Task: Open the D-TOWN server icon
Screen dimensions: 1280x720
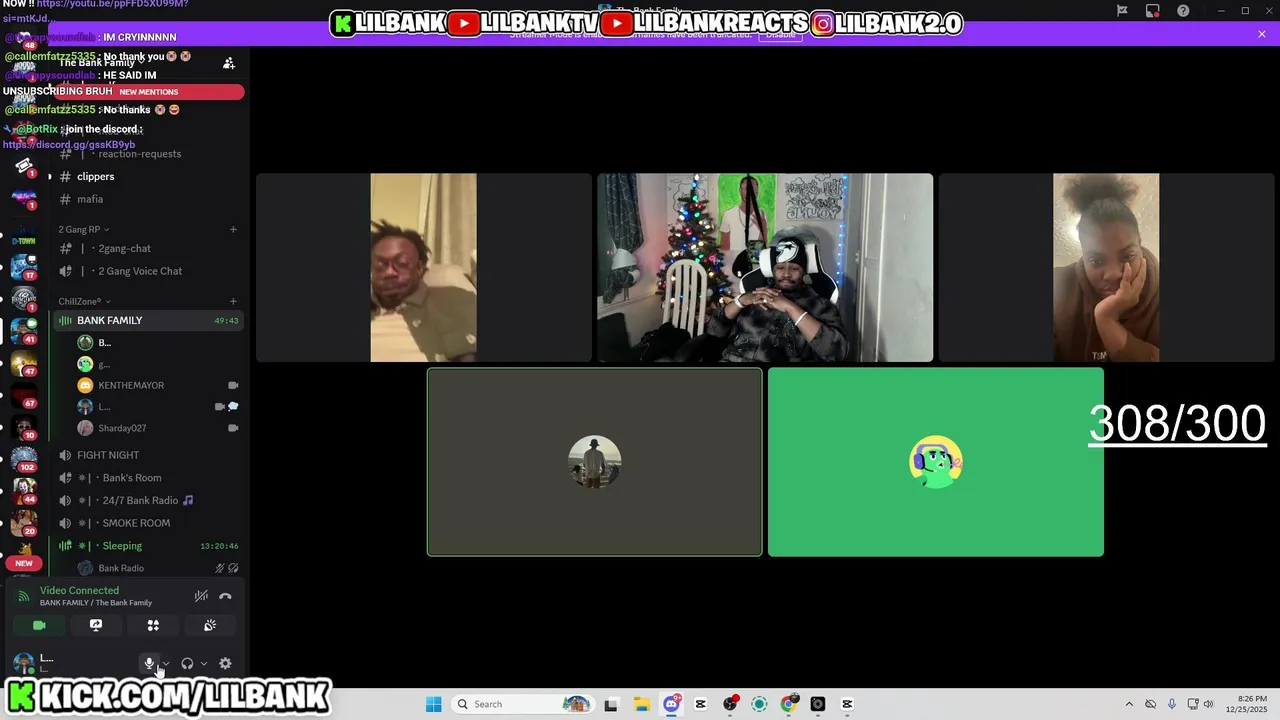Action: pos(24,238)
